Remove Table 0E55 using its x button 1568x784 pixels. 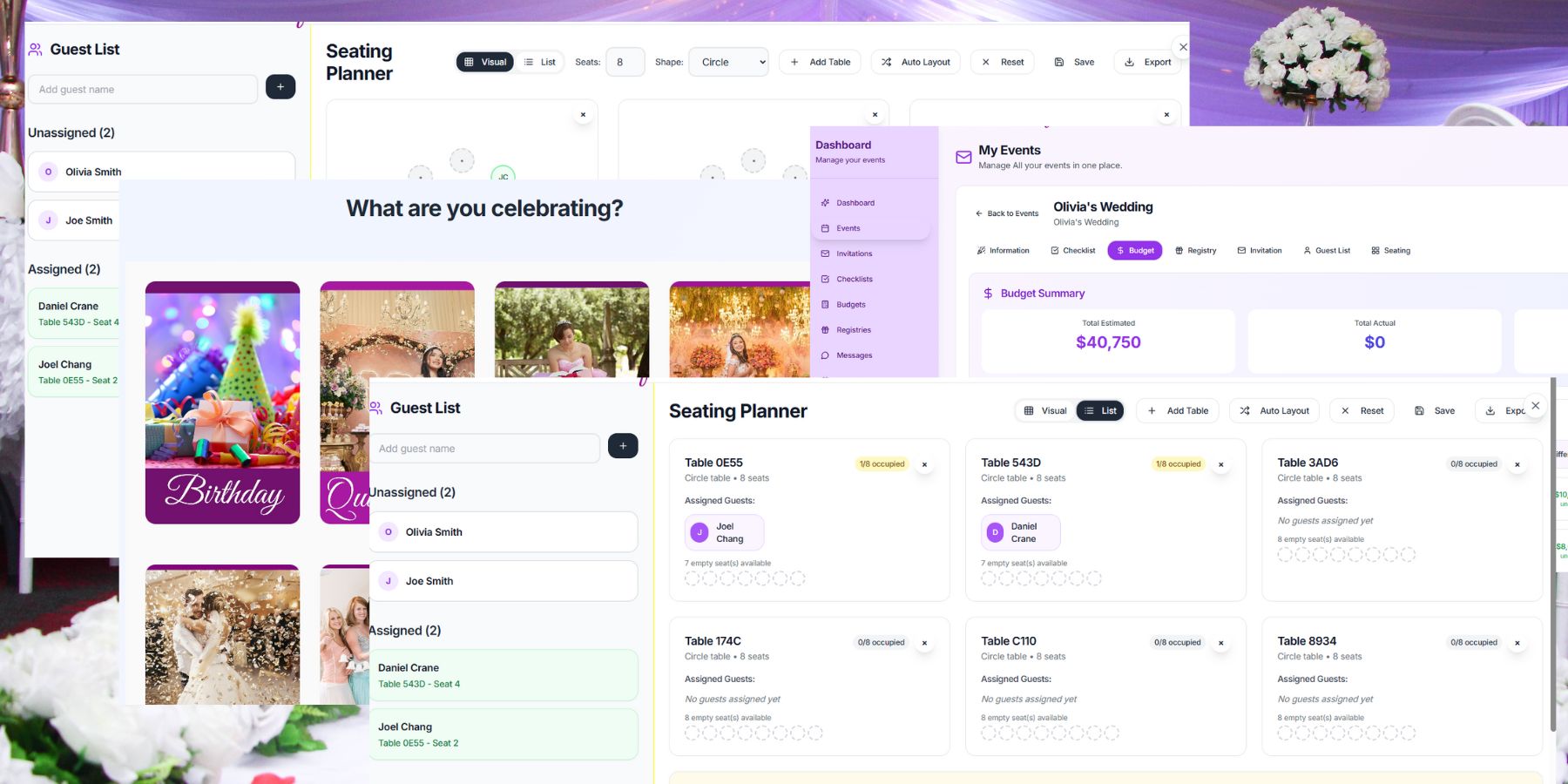(x=924, y=464)
